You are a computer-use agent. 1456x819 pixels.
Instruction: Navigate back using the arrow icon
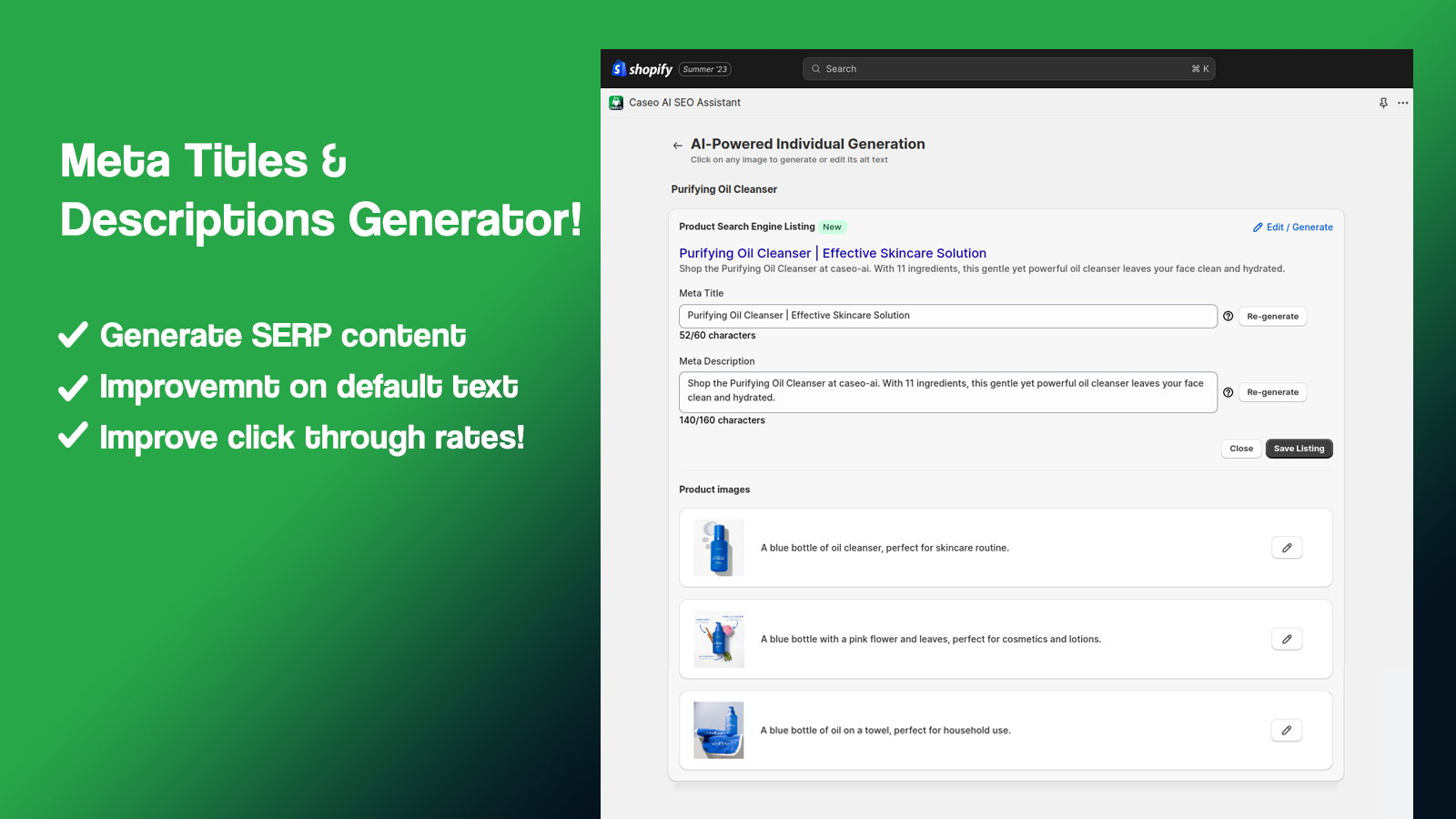coord(677,145)
